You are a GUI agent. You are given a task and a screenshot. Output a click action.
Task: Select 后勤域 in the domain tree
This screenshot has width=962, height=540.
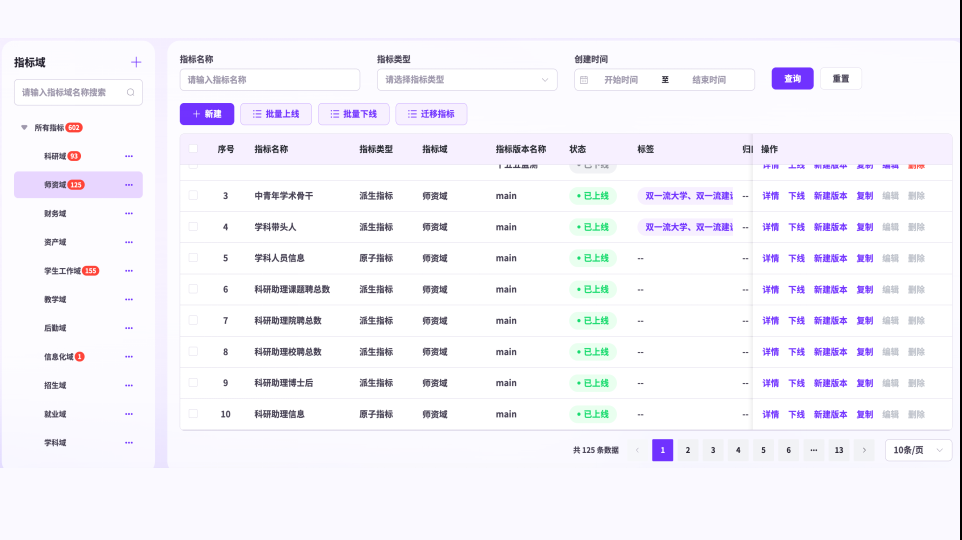tap(55, 328)
